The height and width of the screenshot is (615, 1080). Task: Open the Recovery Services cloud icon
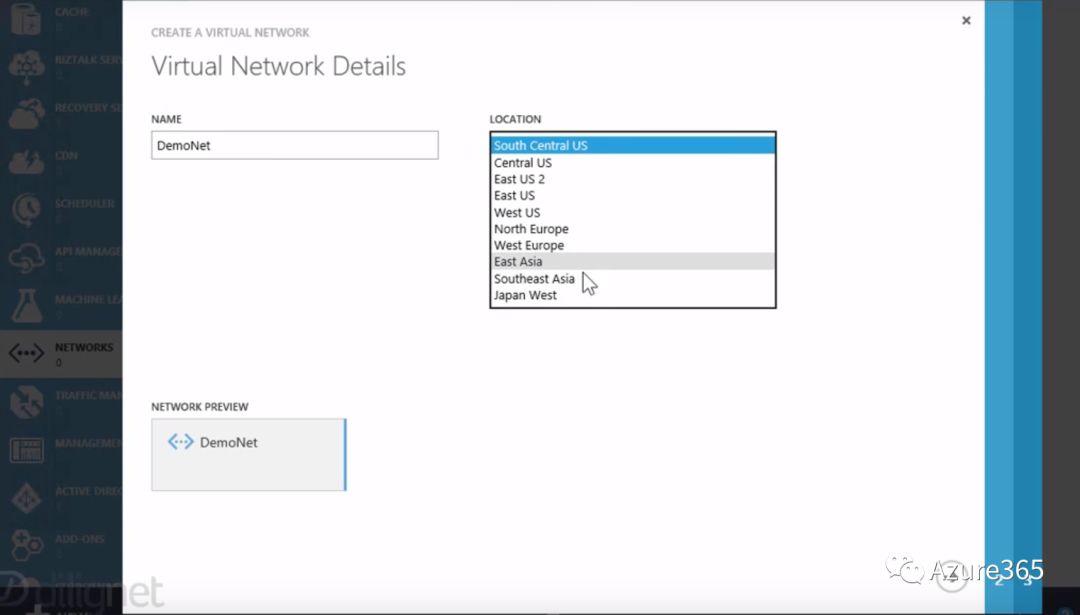(26, 114)
